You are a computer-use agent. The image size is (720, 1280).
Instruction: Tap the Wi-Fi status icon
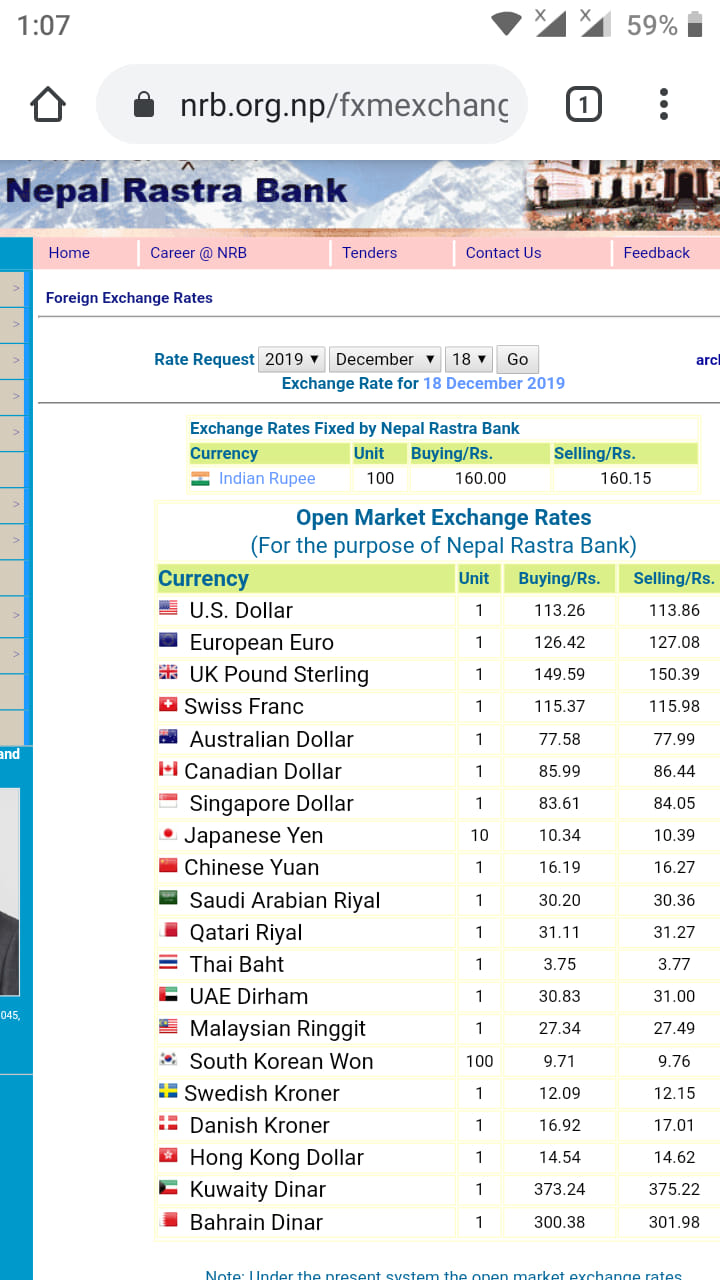tap(507, 24)
